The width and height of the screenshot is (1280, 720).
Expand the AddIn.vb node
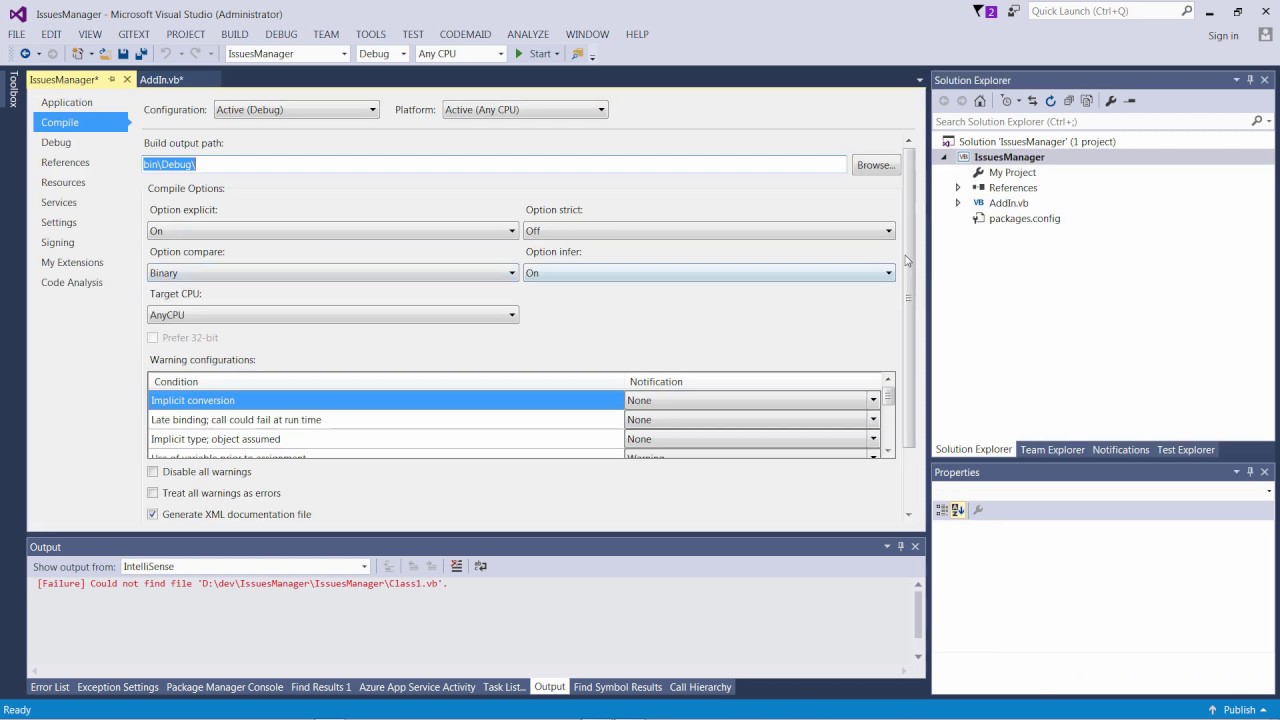click(958, 203)
